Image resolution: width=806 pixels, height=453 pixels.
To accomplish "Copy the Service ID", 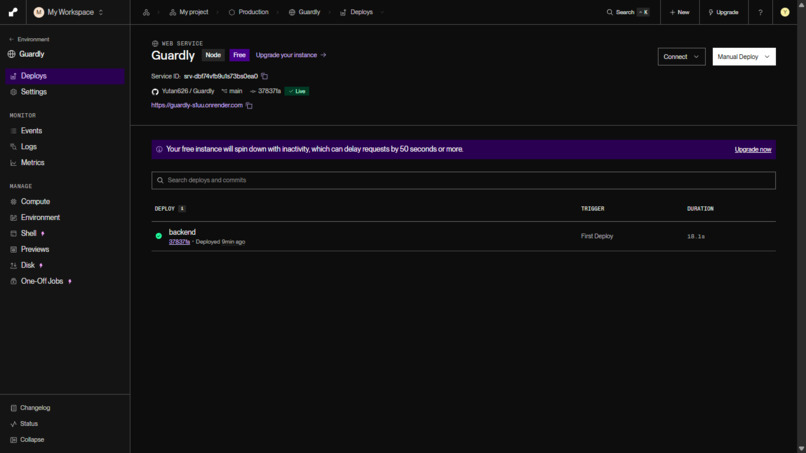I will pyautogui.click(x=265, y=76).
